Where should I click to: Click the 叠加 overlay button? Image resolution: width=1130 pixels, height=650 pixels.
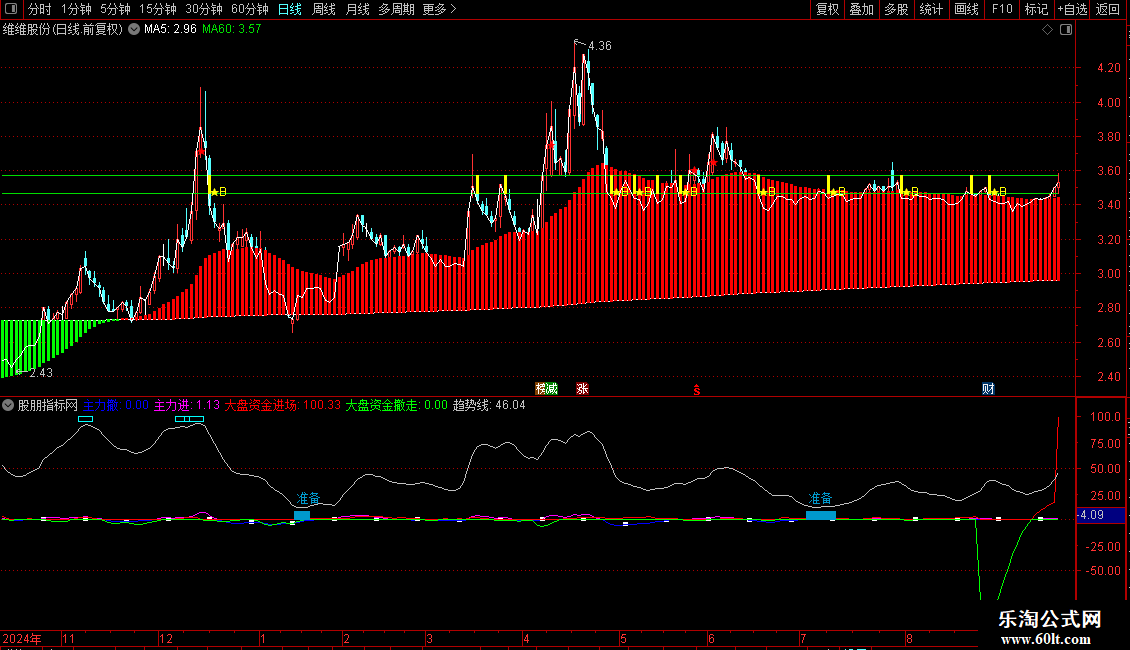pos(862,9)
